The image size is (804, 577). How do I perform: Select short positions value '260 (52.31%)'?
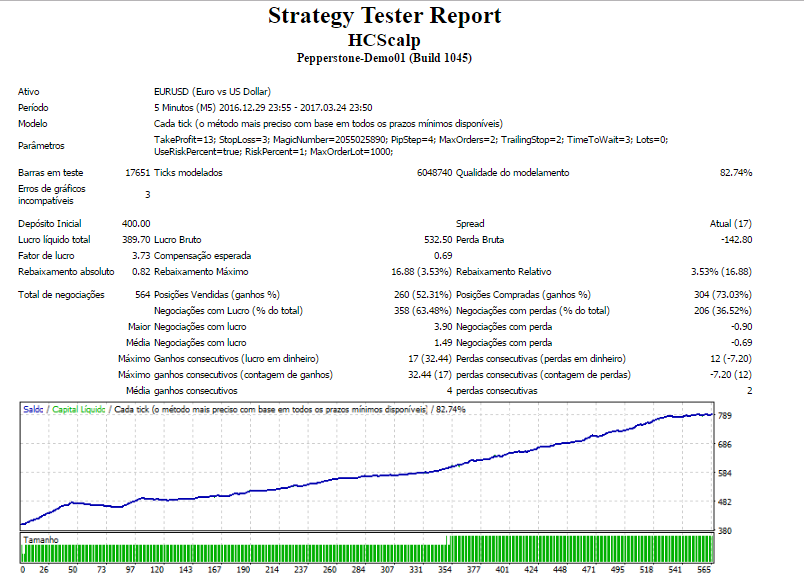423,295
